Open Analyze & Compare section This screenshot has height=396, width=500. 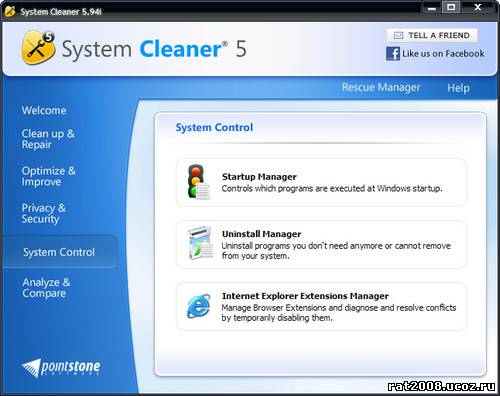pos(47,288)
